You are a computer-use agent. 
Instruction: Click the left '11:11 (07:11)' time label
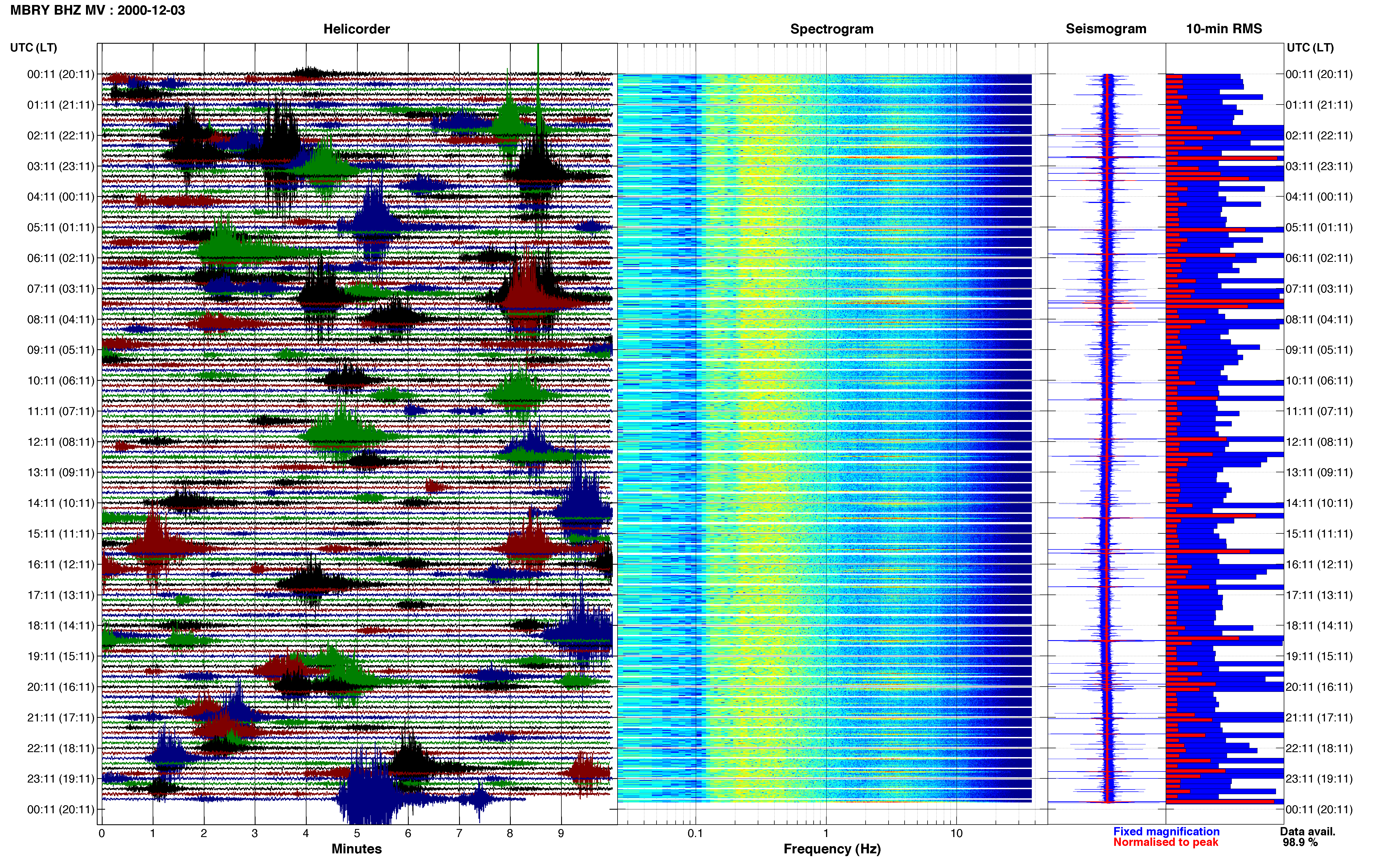pyautogui.click(x=61, y=411)
